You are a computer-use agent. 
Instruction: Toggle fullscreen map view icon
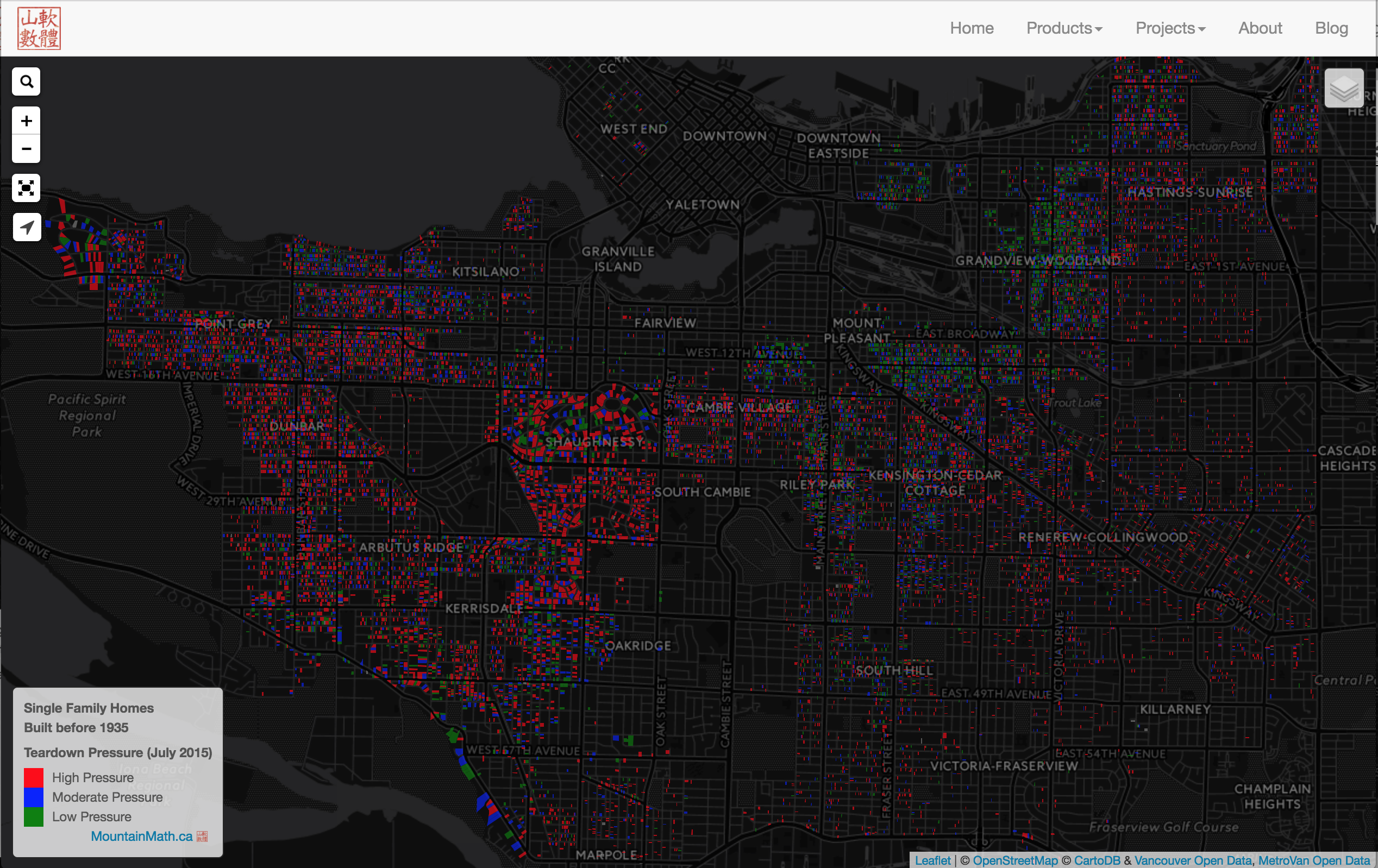point(26,188)
